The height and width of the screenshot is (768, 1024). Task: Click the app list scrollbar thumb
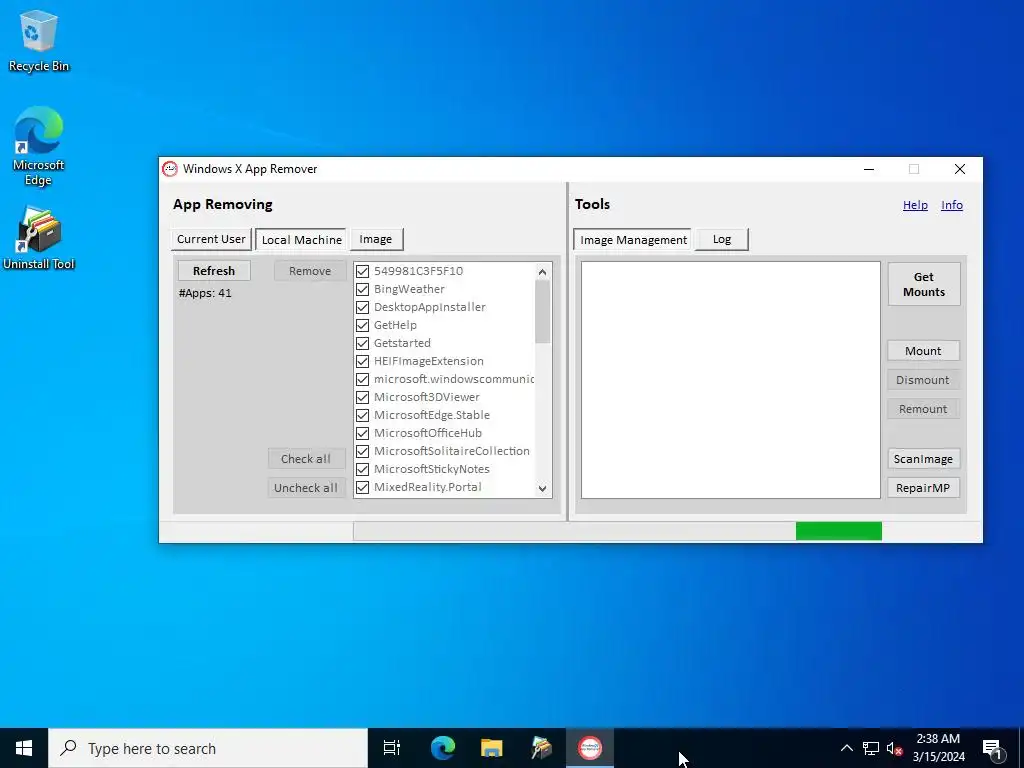pyautogui.click(x=542, y=312)
